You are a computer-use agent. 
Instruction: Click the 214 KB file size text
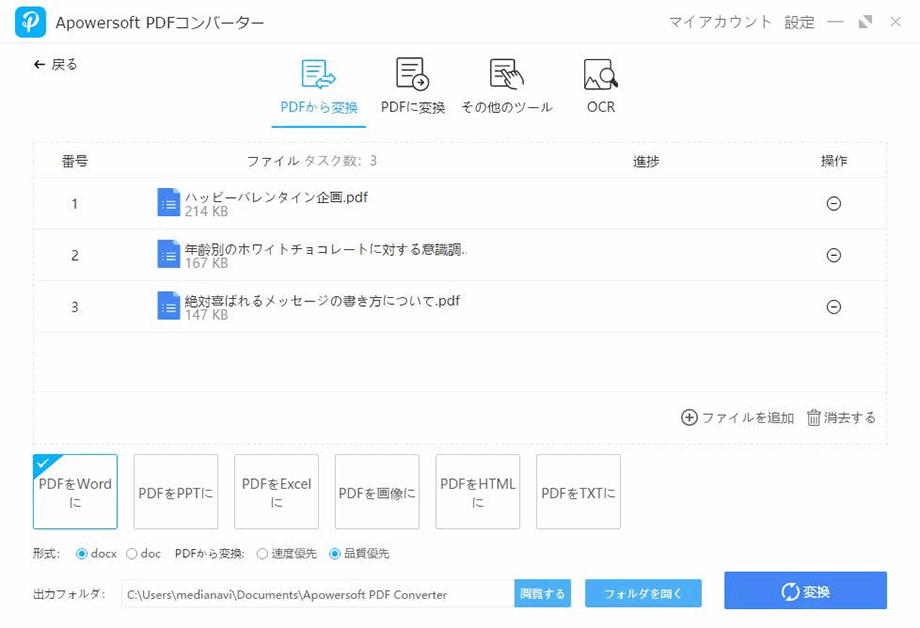207,211
